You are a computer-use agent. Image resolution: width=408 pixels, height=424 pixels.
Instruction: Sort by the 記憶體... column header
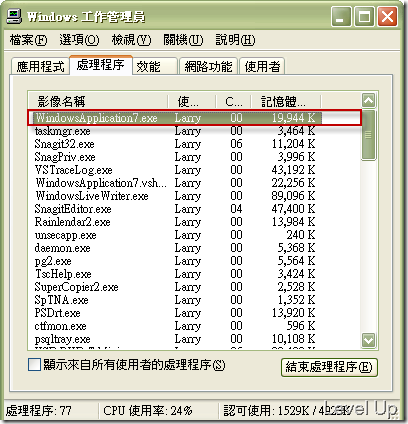coord(286,101)
